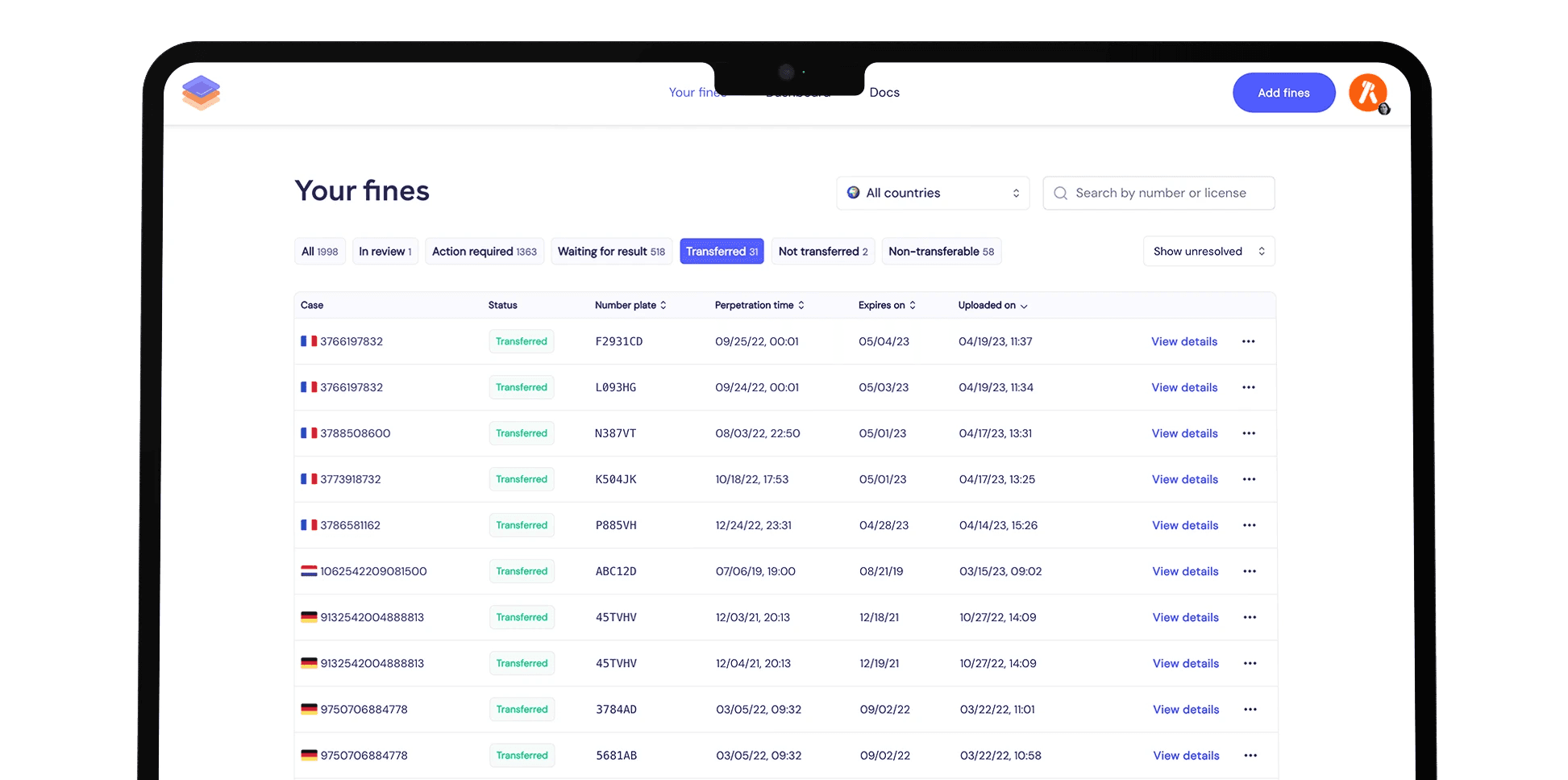Sort table by Number plate column

pyautogui.click(x=630, y=305)
